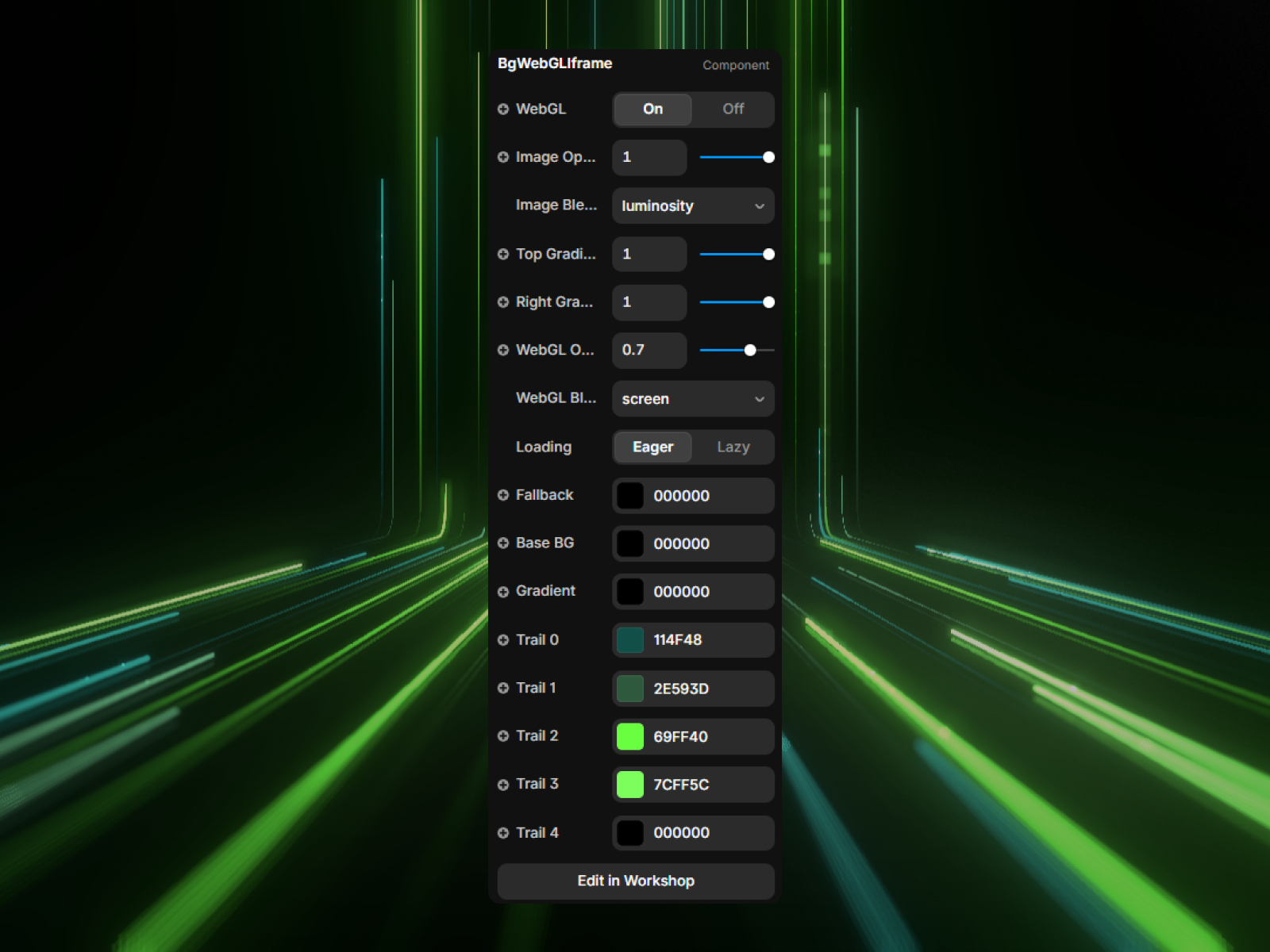Image resolution: width=1270 pixels, height=952 pixels.
Task: Click the plus icon beside Trail 3
Action: [502, 785]
